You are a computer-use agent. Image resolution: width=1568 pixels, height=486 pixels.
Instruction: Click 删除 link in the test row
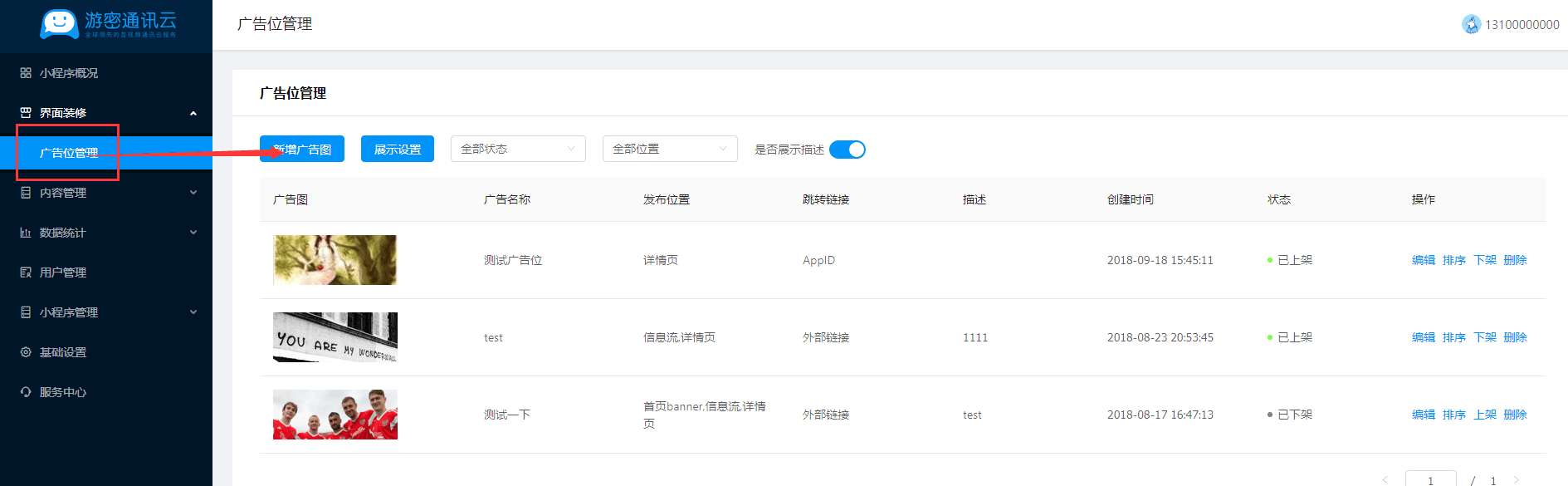point(1515,337)
